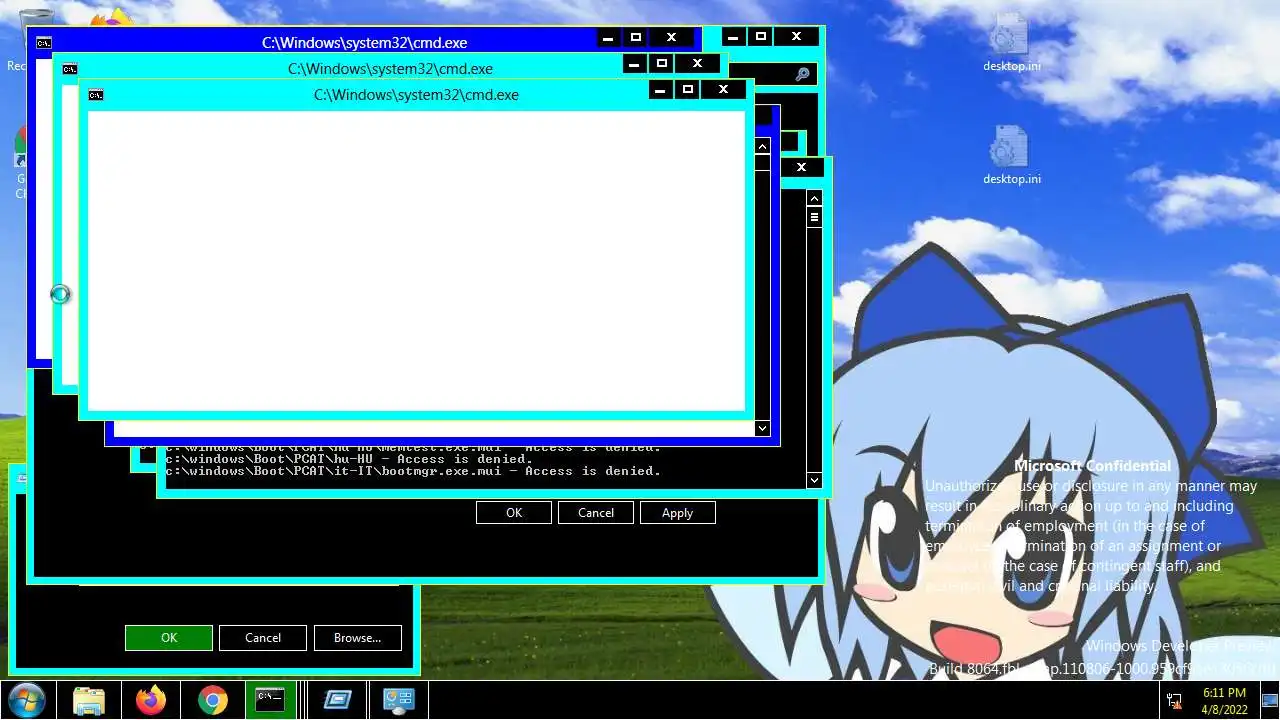Screen dimensions: 1280x720
Task: Click the 'it-IT\bootmgr.exe.mui - Access is denied' line
Action: pos(413,471)
